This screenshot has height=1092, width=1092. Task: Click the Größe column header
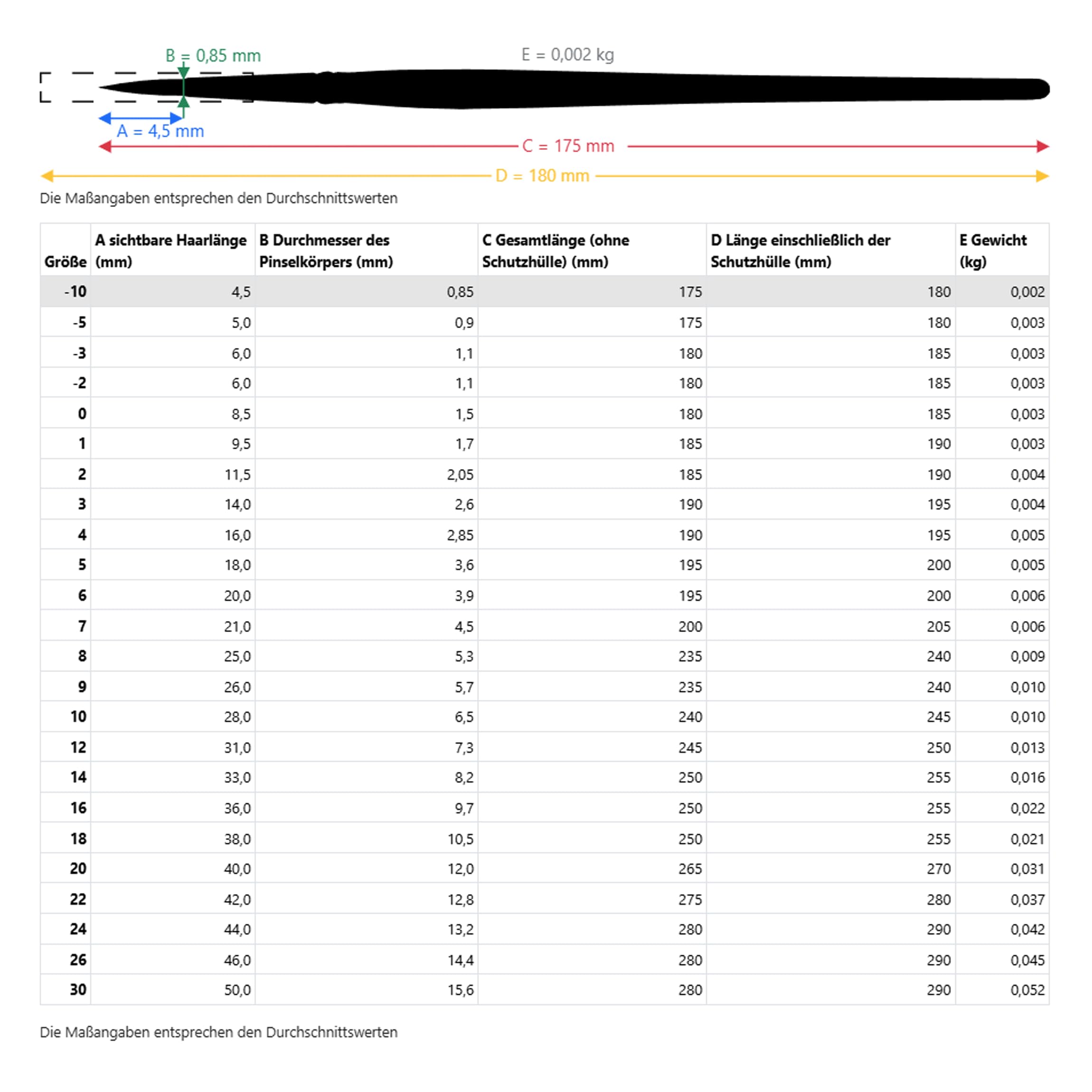(66, 262)
